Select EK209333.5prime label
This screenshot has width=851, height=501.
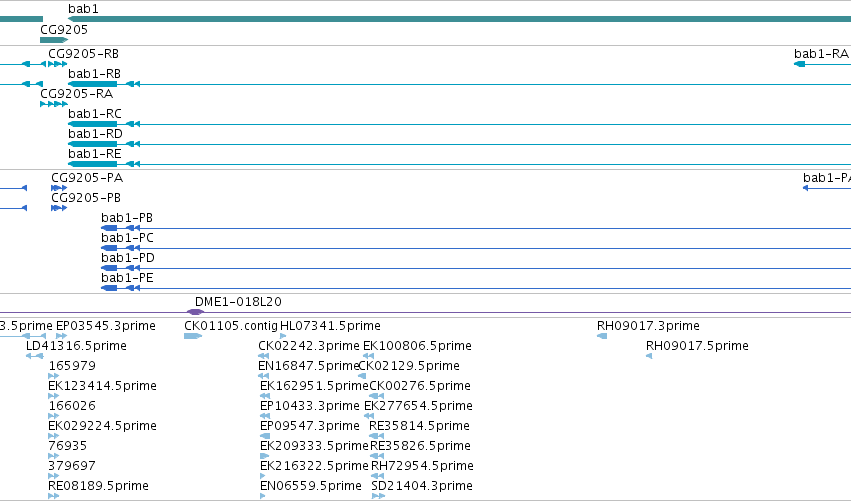(x=314, y=446)
